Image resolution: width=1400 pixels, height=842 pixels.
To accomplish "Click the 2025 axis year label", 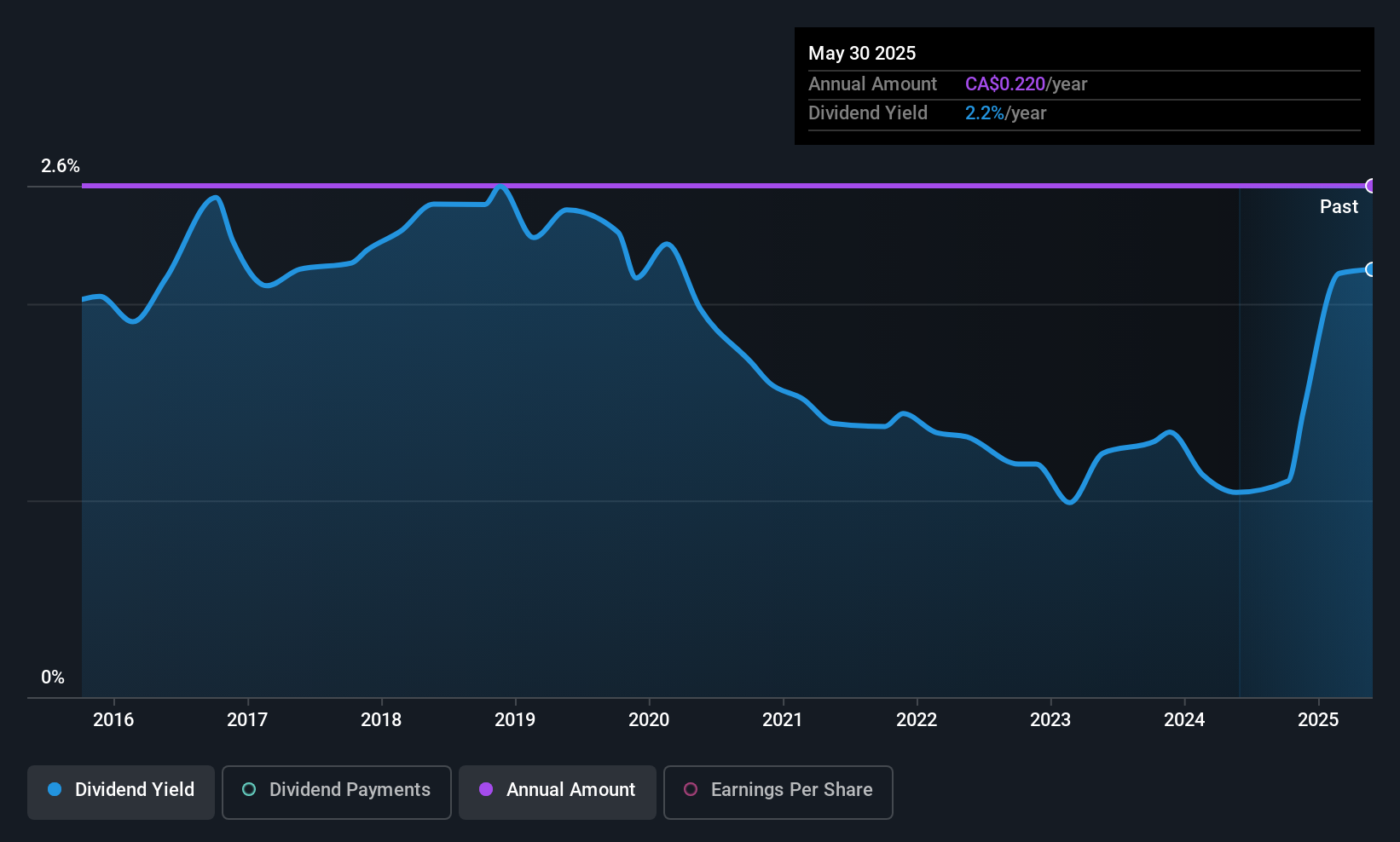I will 1319,719.
